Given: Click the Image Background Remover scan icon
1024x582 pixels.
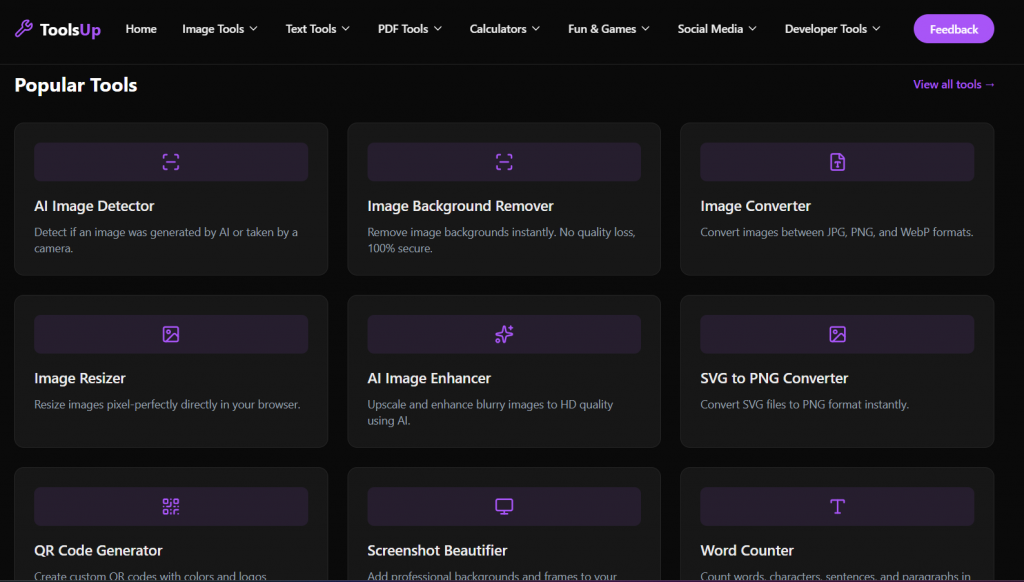Looking at the screenshot, I should click(504, 162).
